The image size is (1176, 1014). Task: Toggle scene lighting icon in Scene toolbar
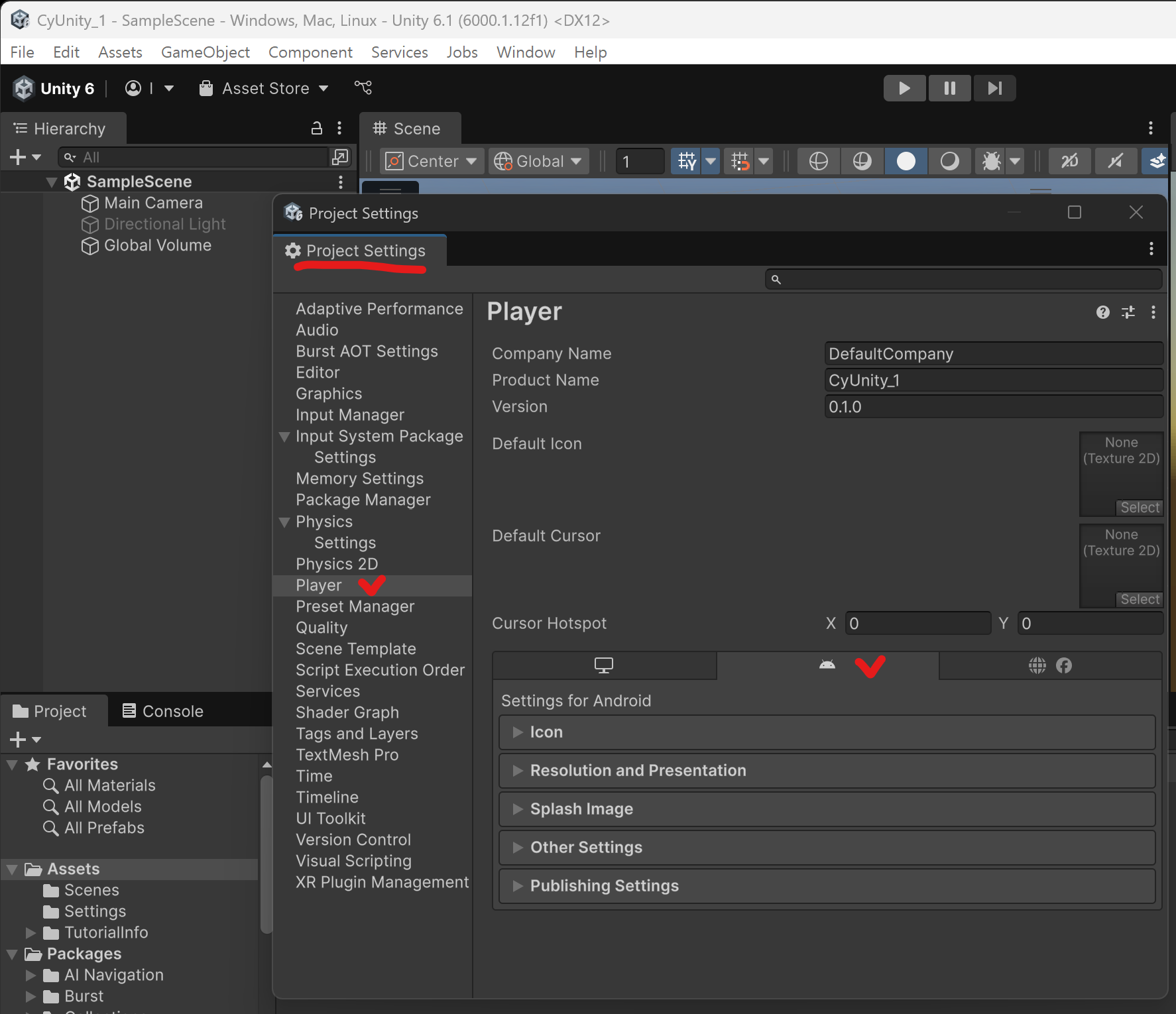[x=1116, y=161]
